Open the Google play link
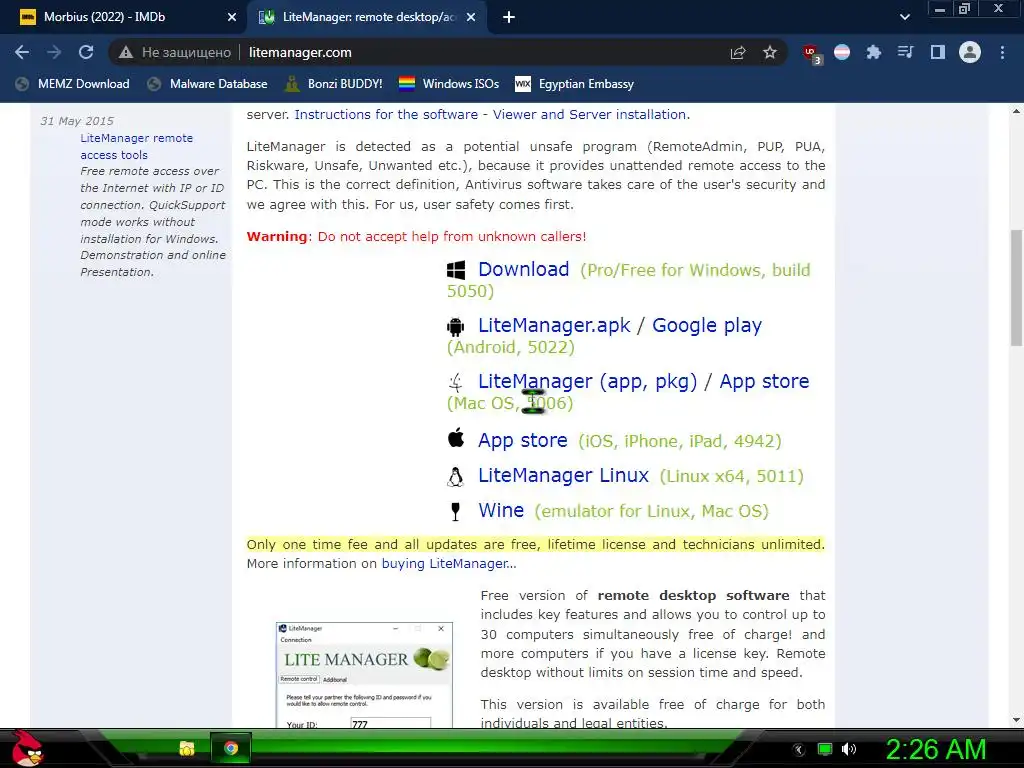Screen dimensions: 1024x768 click(707, 325)
